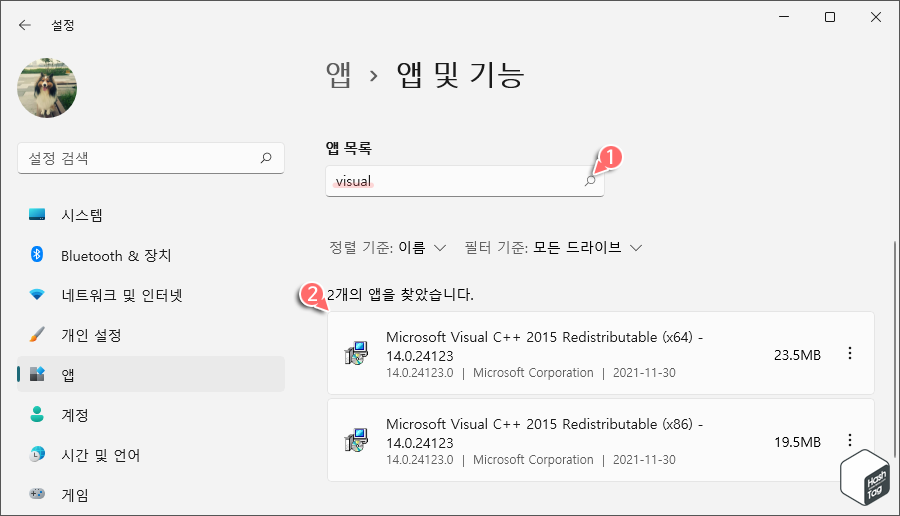Close the 설정 window

(x=876, y=17)
